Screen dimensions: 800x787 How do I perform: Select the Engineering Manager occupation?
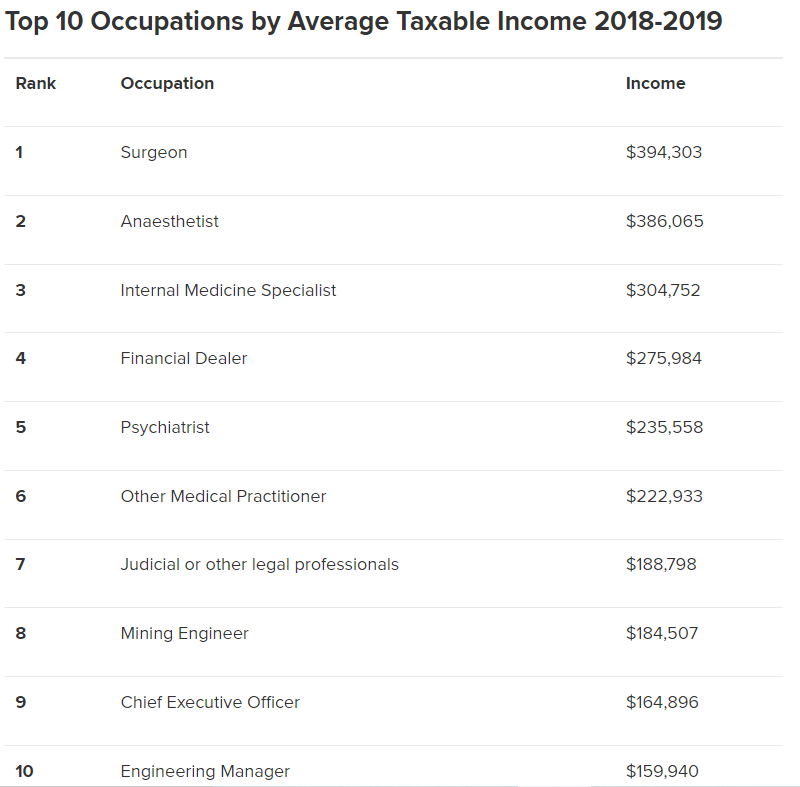tap(205, 771)
